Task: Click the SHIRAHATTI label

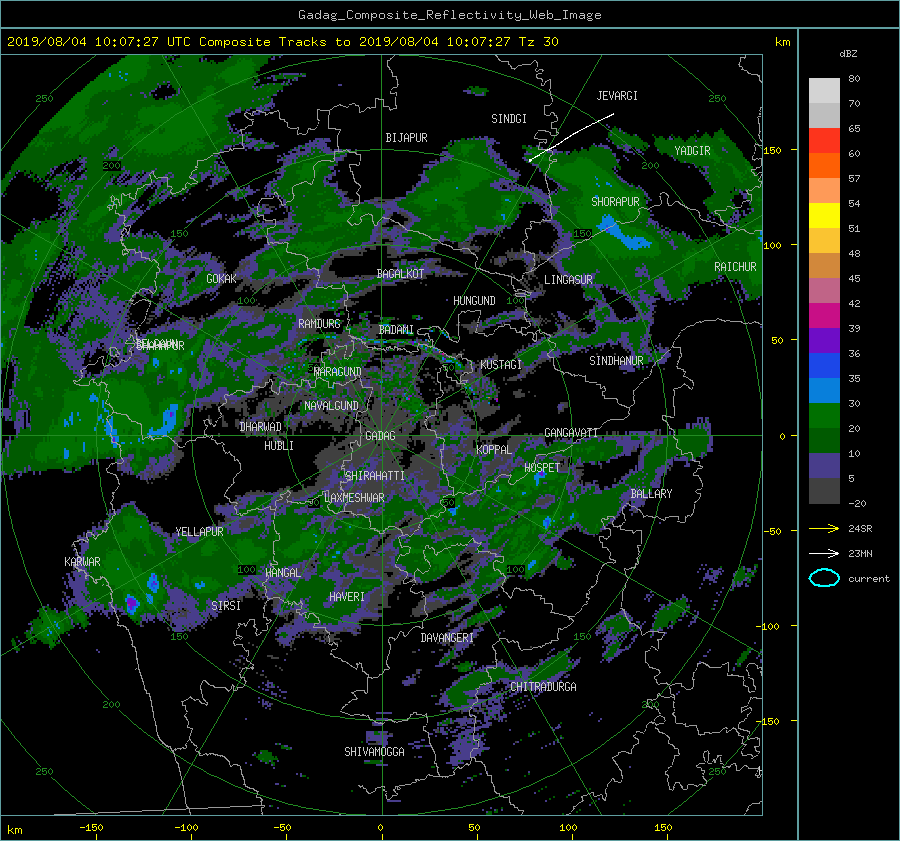Action: [375, 476]
